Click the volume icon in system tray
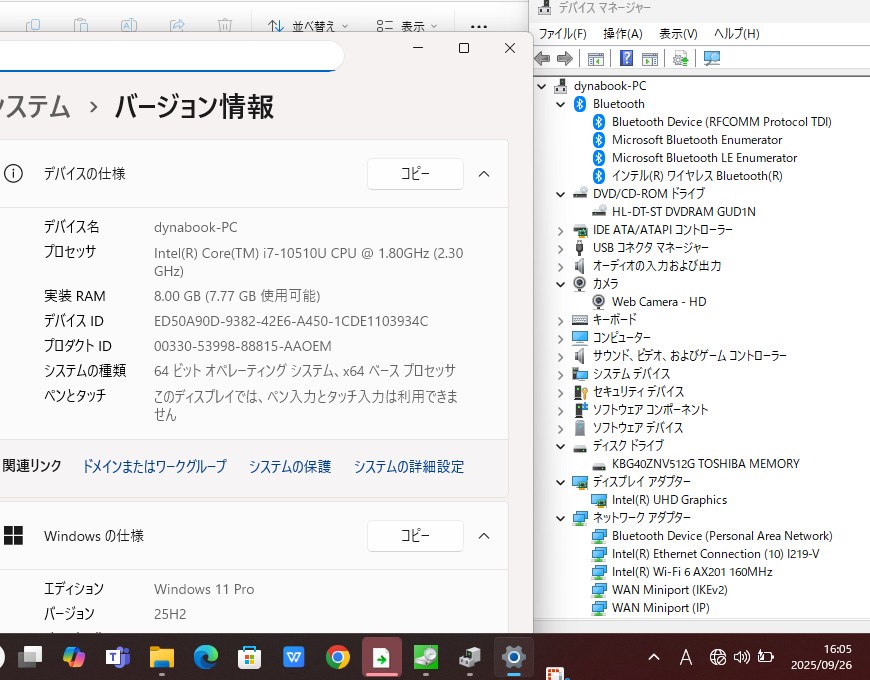 [x=741, y=657]
